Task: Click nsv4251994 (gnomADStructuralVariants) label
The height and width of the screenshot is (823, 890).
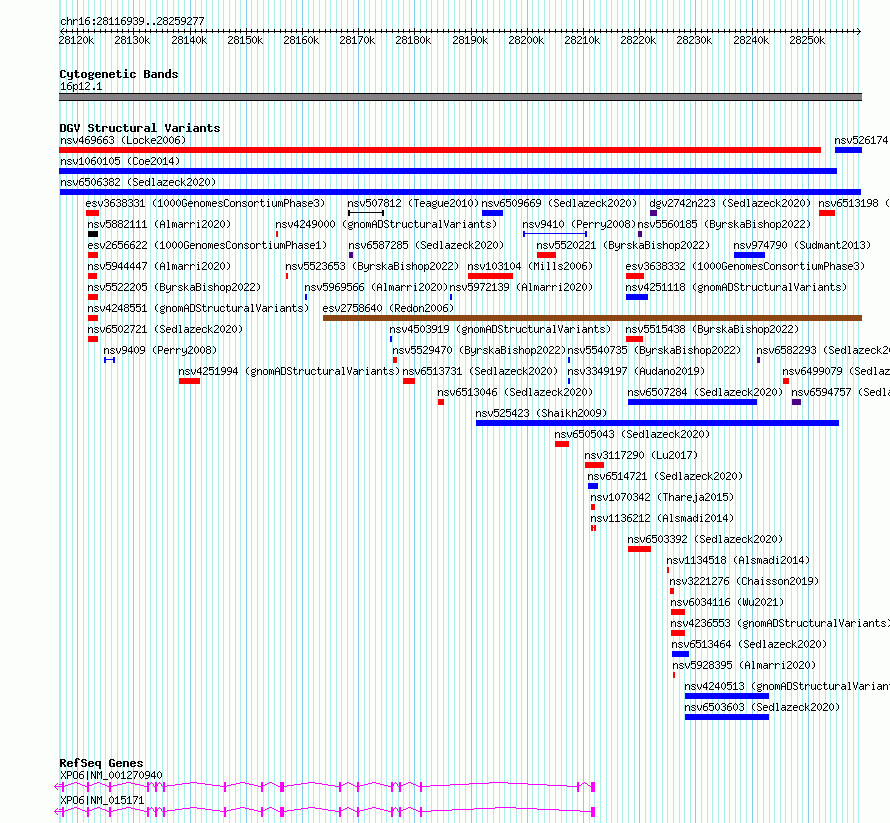Action: point(289,371)
